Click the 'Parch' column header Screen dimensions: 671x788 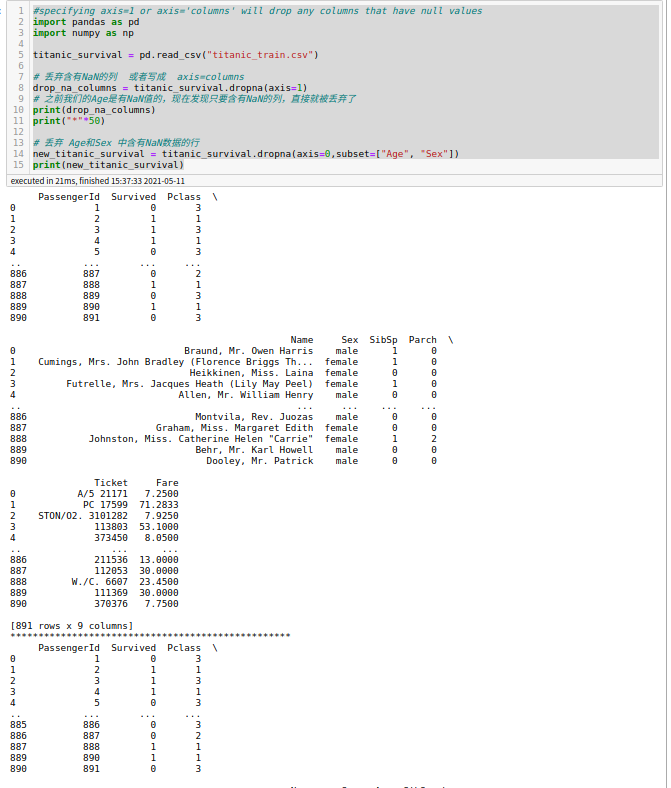[x=423, y=340]
